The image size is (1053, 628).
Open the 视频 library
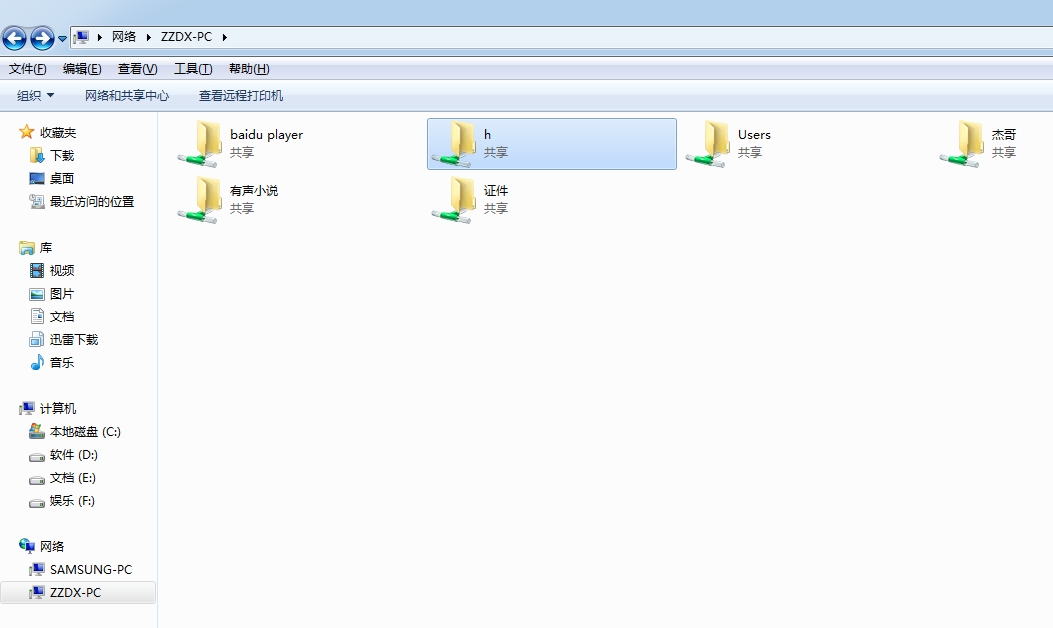click(x=62, y=270)
